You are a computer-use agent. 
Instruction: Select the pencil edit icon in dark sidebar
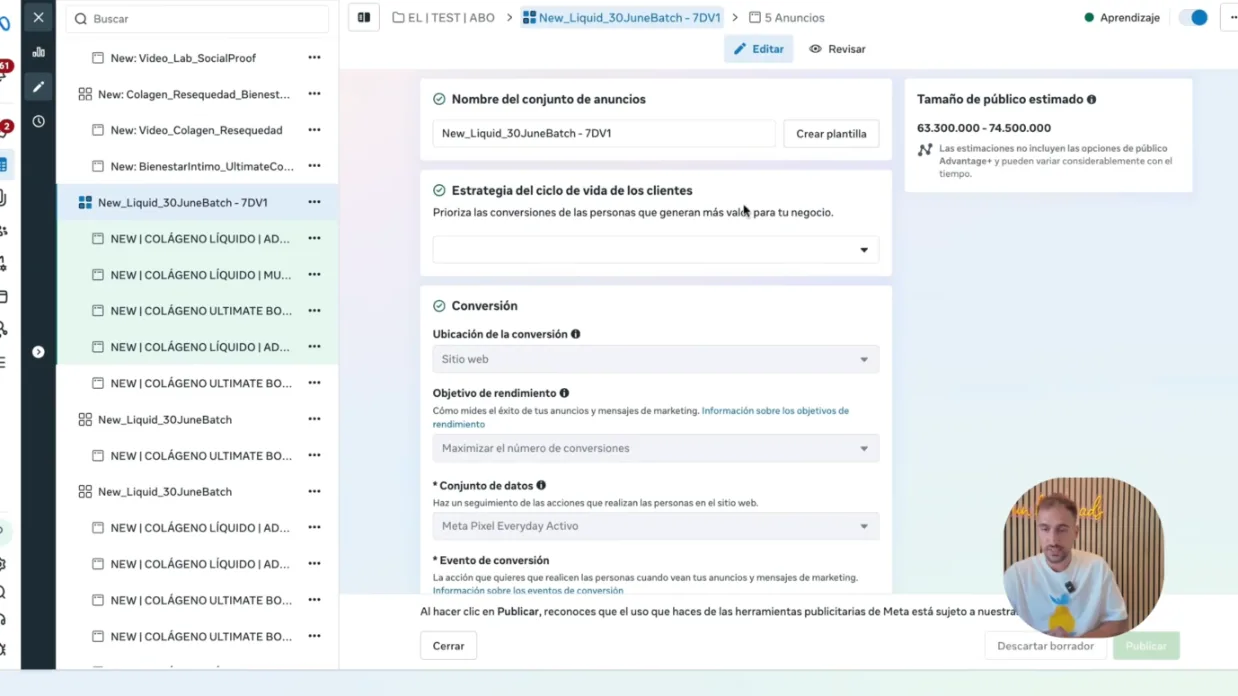[38, 87]
